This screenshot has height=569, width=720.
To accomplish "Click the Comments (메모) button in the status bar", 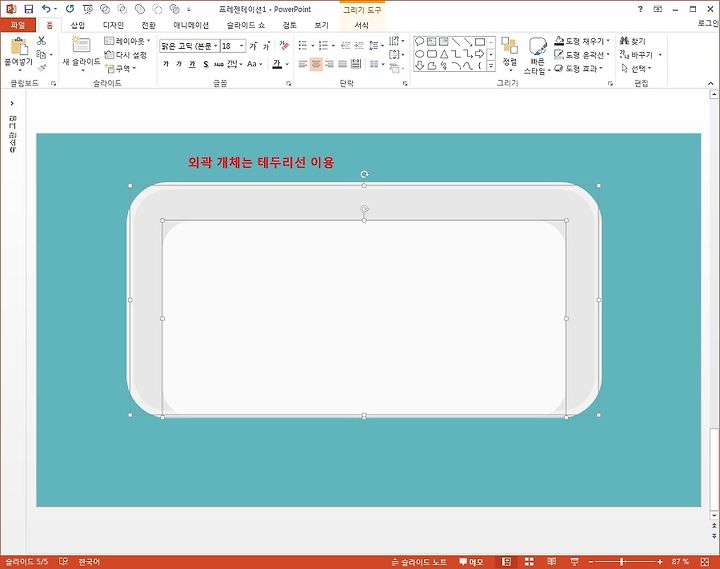I will [x=471, y=562].
